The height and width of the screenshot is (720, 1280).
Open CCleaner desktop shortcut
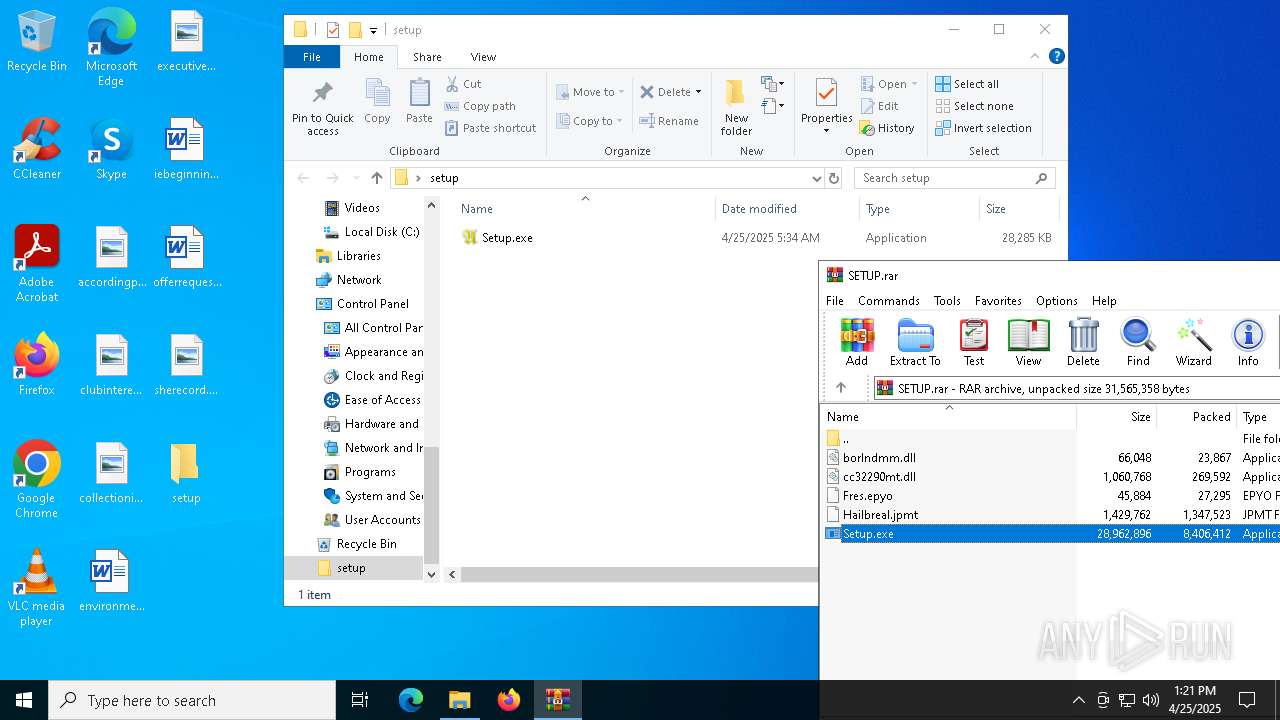(37, 148)
